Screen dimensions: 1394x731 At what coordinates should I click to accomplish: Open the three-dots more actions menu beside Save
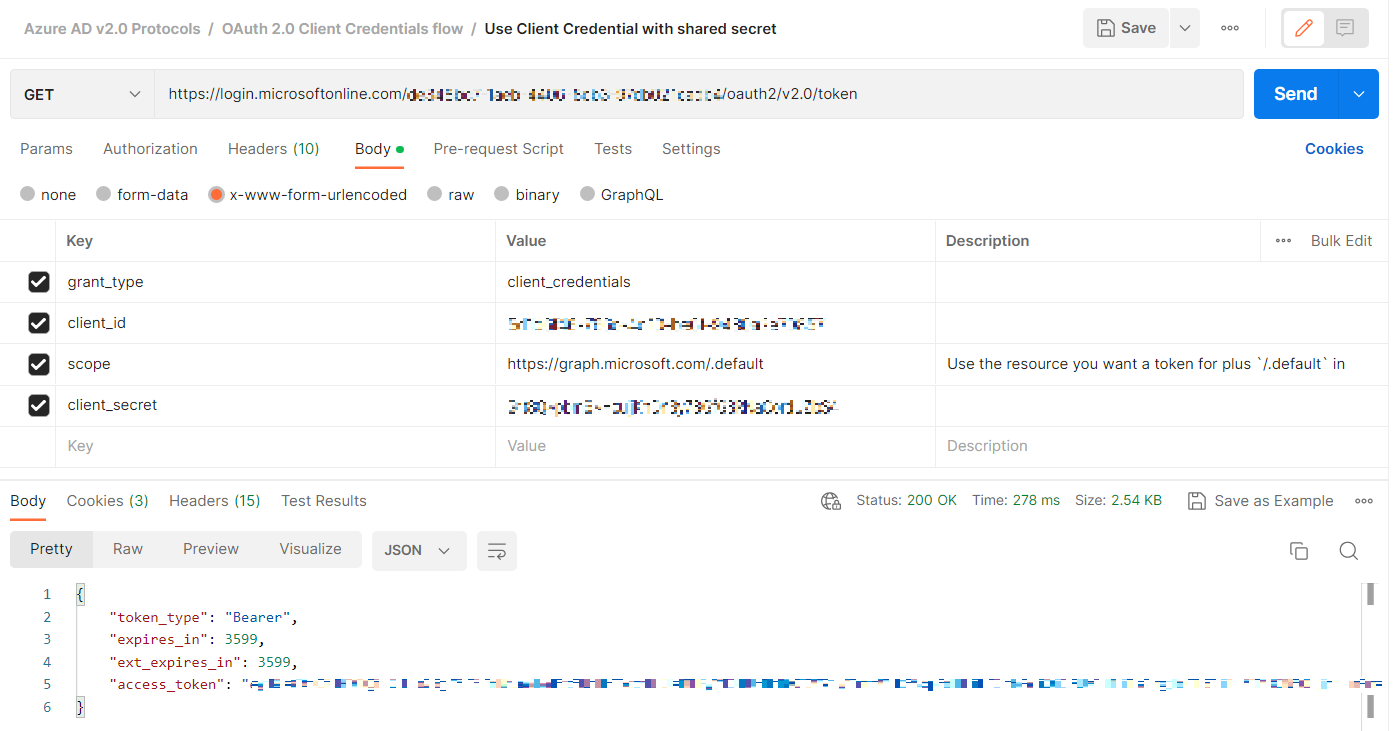[x=1230, y=28]
